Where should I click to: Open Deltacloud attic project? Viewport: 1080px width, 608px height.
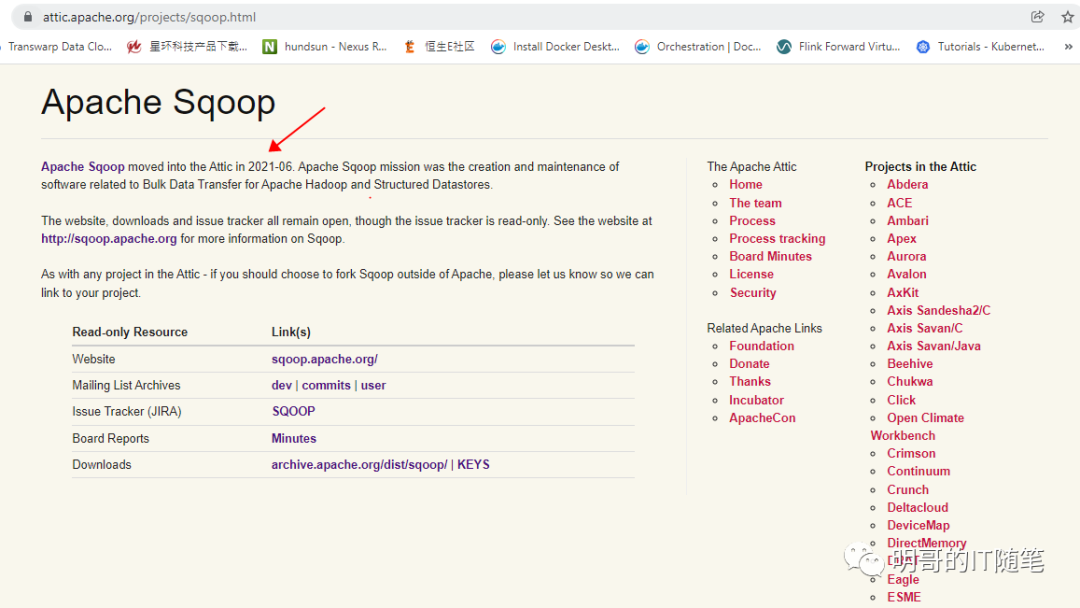coord(917,507)
